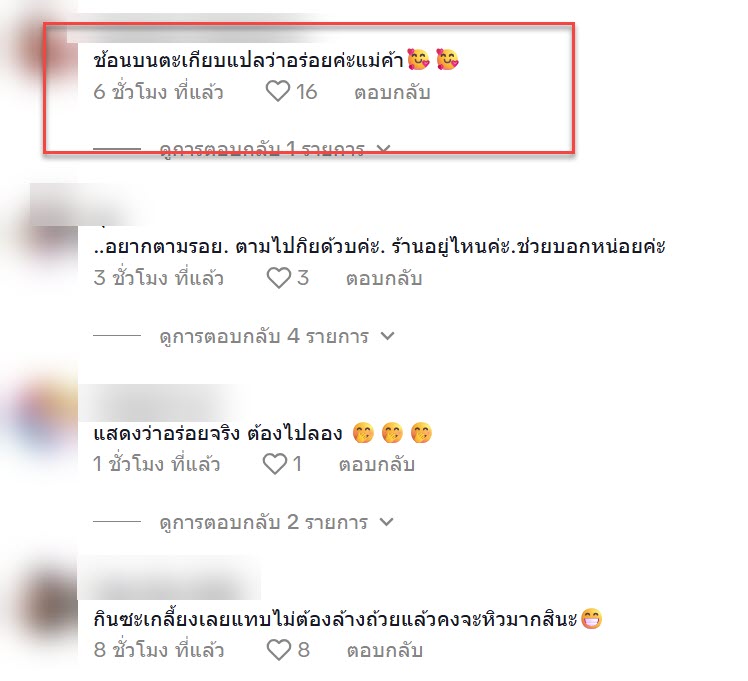
Task: Like the comment posted 8 hours ago
Action: pyautogui.click(x=279, y=650)
